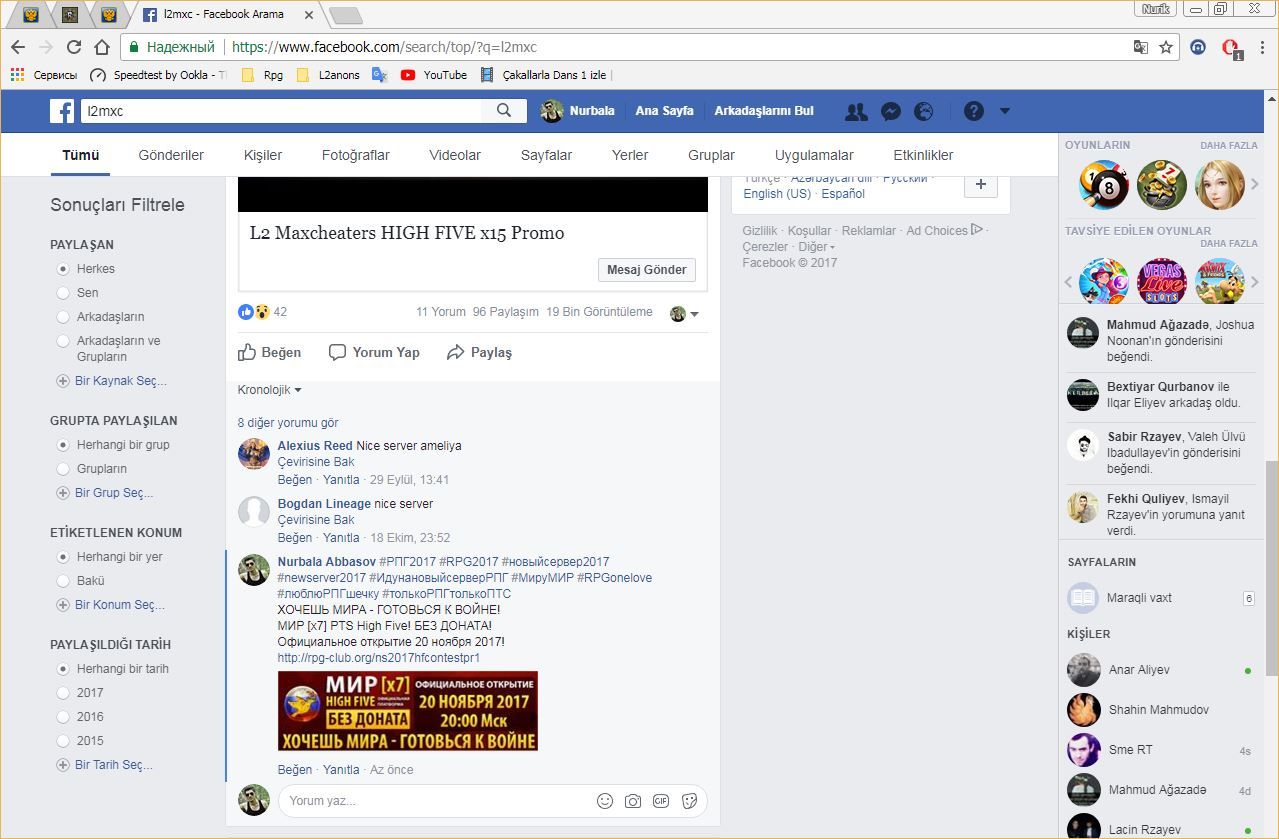Add language with plus button

(x=980, y=184)
